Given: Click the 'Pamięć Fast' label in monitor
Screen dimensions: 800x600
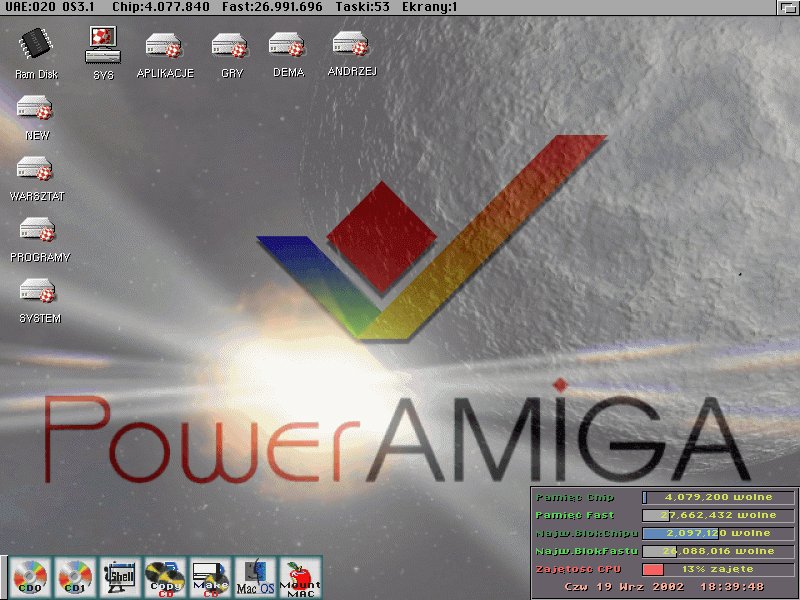Looking at the screenshot, I should [x=575, y=515].
